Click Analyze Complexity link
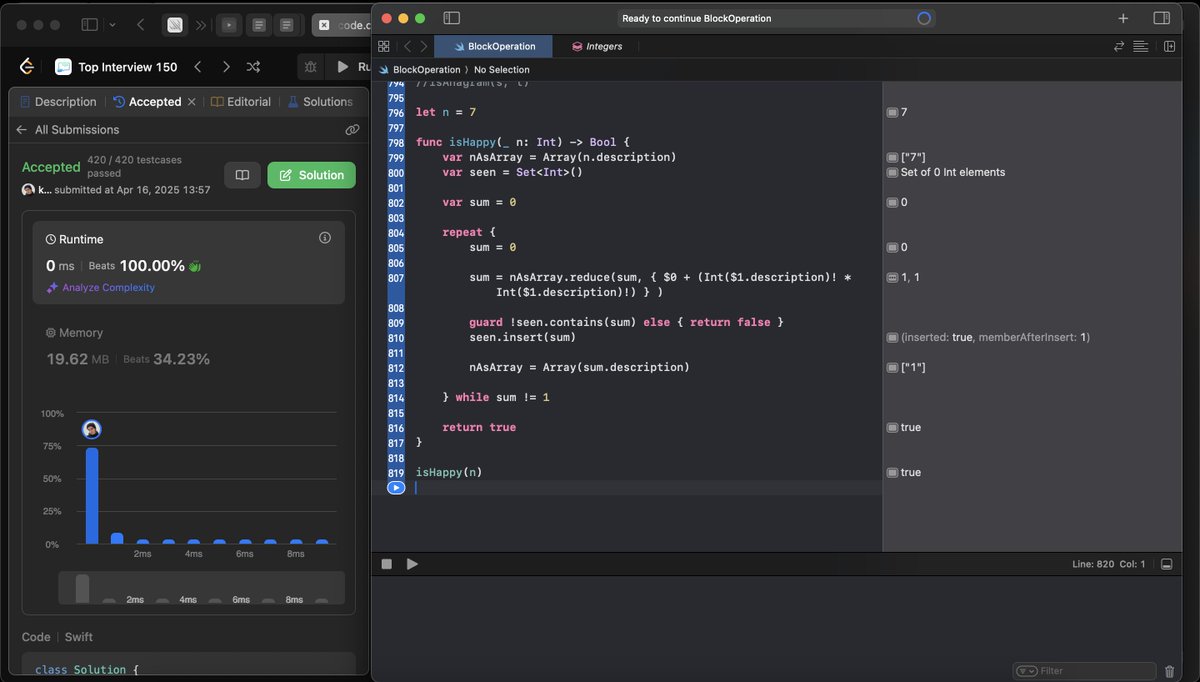The height and width of the screenshot is (682, 1200). pos(100,288)
